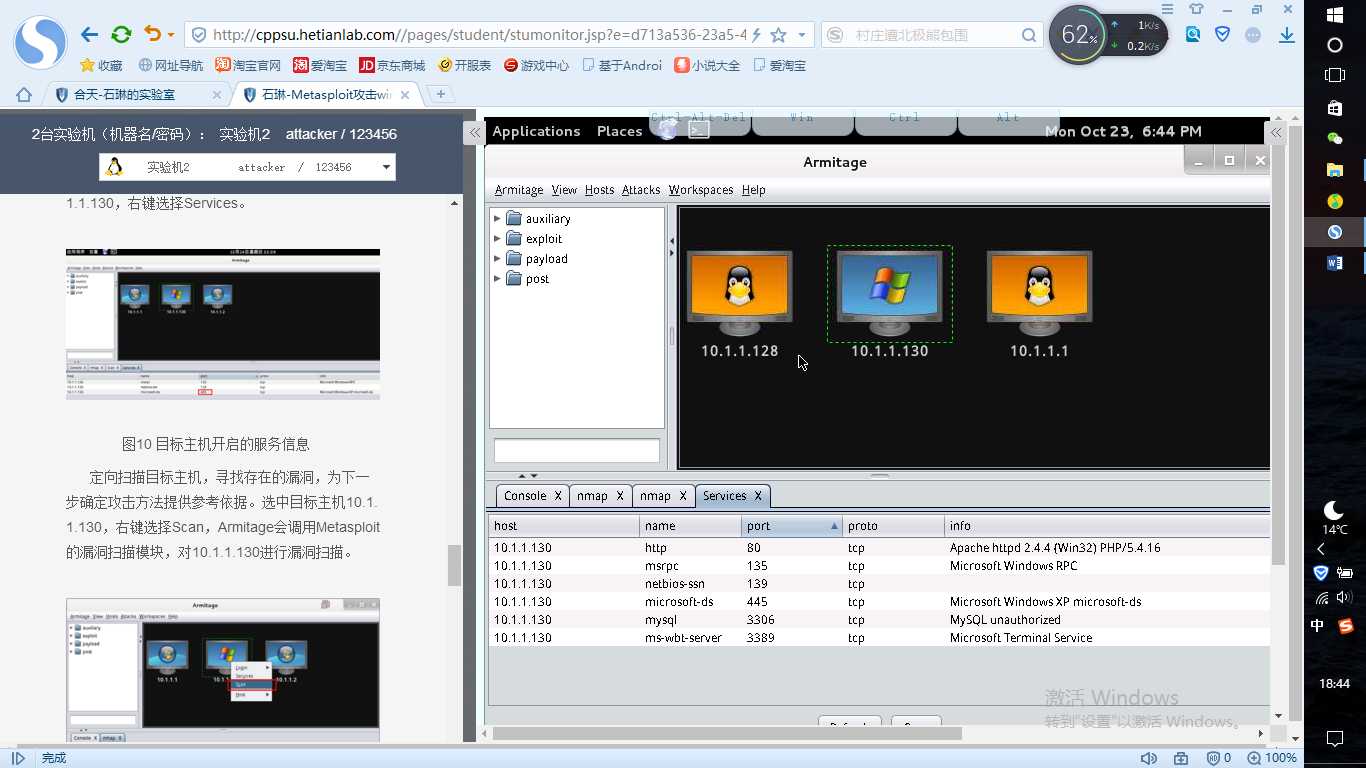Select the ms-wbt-server 3389 service row
Screen dimensions: 1366x768
pos(879,637)
